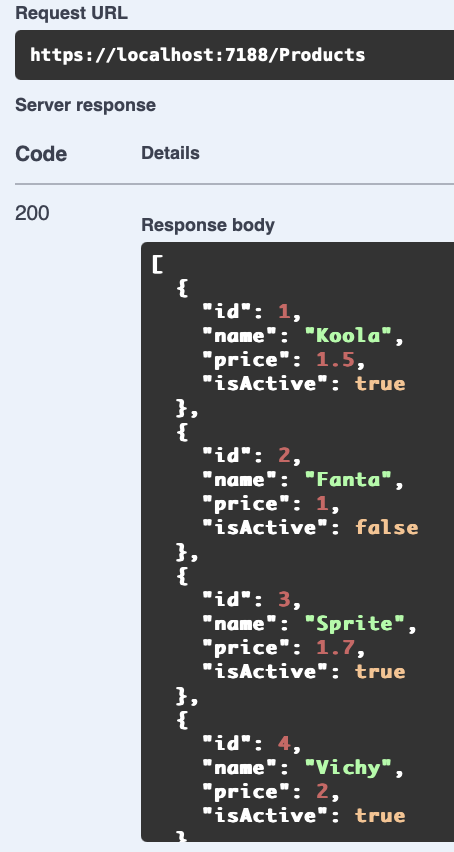Click the price value 1.5
The width and height of the screenshot is (454, 852).
click(x=335, y=360)
